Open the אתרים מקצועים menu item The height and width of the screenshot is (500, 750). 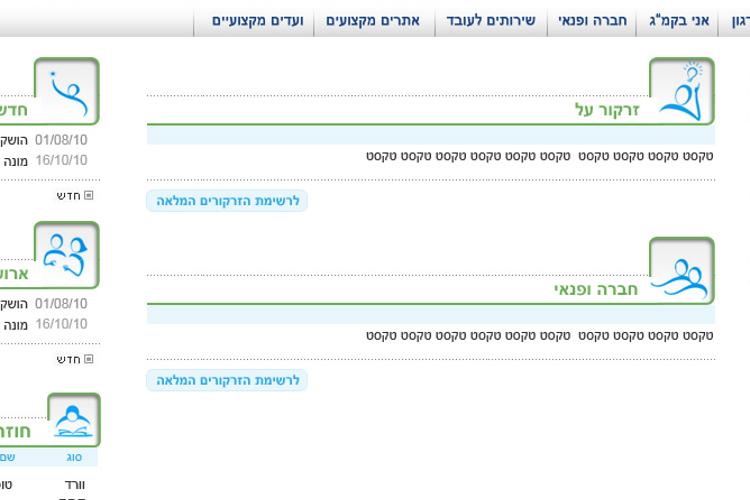click(373, 21)
